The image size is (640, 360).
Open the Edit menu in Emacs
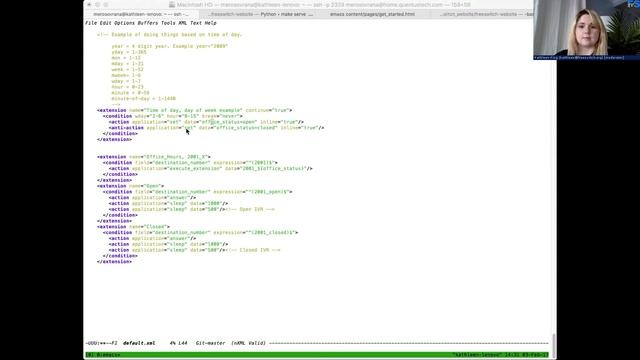(x=105, y=23)
